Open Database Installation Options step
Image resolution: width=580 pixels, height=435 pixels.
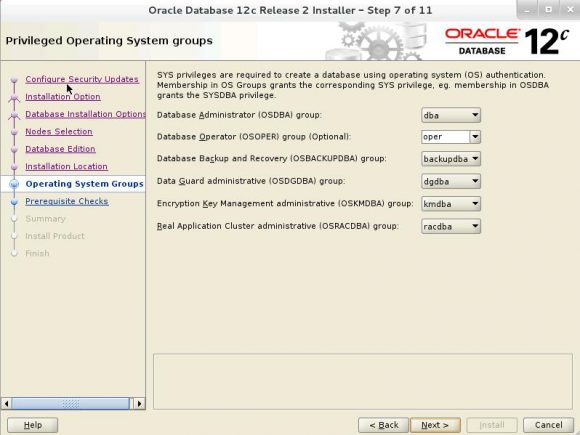pyautogui.click(x=85, y=114)
